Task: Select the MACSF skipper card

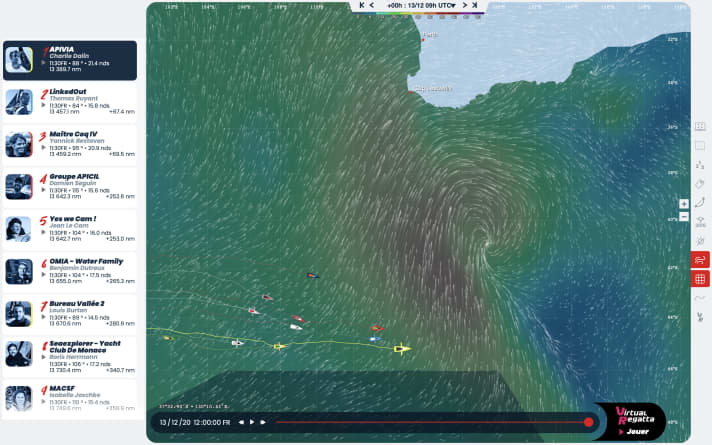Action: 70,399
